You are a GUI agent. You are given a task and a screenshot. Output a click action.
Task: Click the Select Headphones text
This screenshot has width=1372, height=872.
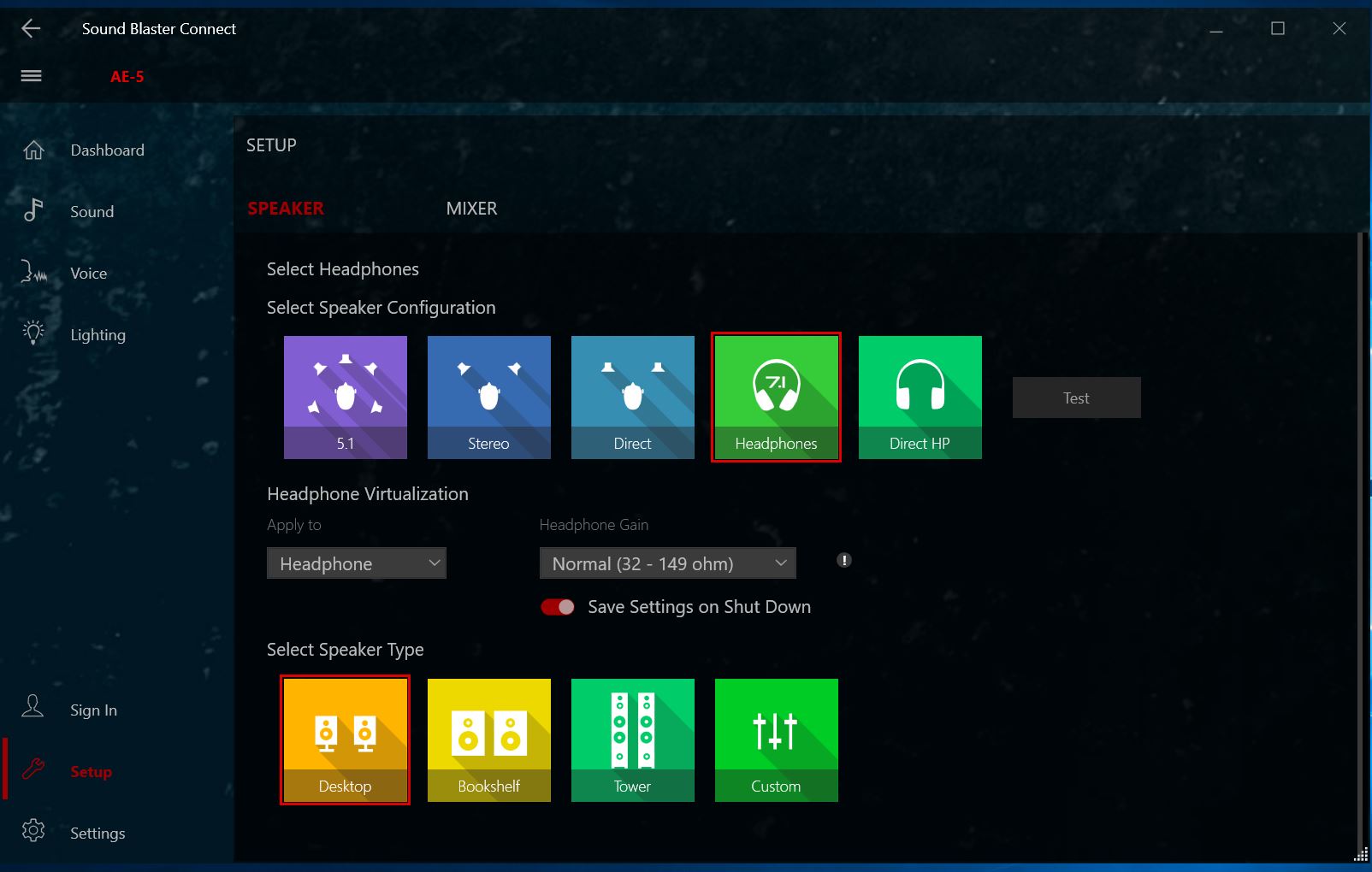[x=343, y=269]
